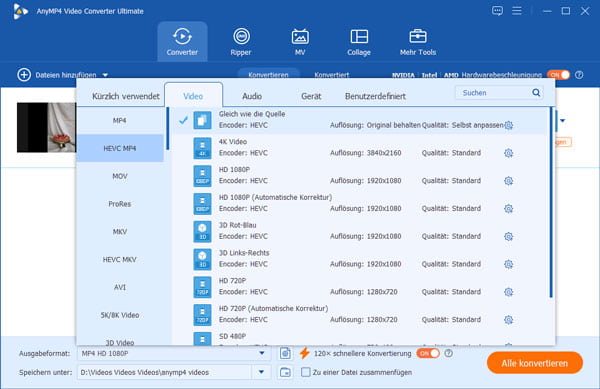Click help icon next to 120× schnellere Konvertierung
Screen dimensions: 600x389
(x=448, y=353)
